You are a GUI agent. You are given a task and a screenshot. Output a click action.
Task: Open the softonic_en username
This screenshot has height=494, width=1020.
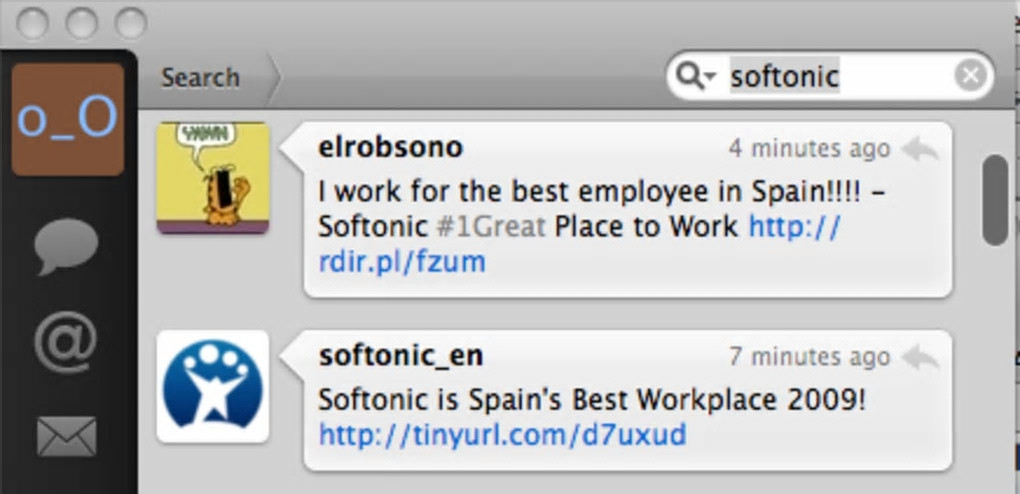click(x=401, y=356)
